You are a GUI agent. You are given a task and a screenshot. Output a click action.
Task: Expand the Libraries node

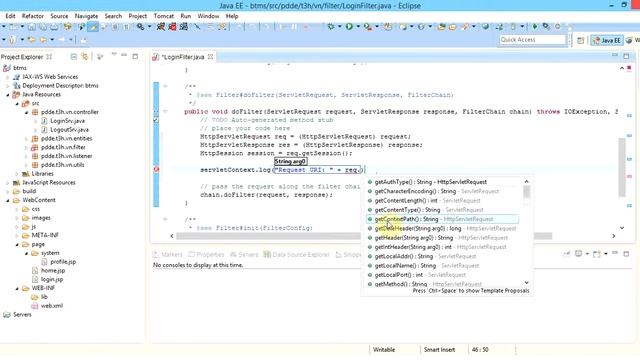(x=17, y=174)
